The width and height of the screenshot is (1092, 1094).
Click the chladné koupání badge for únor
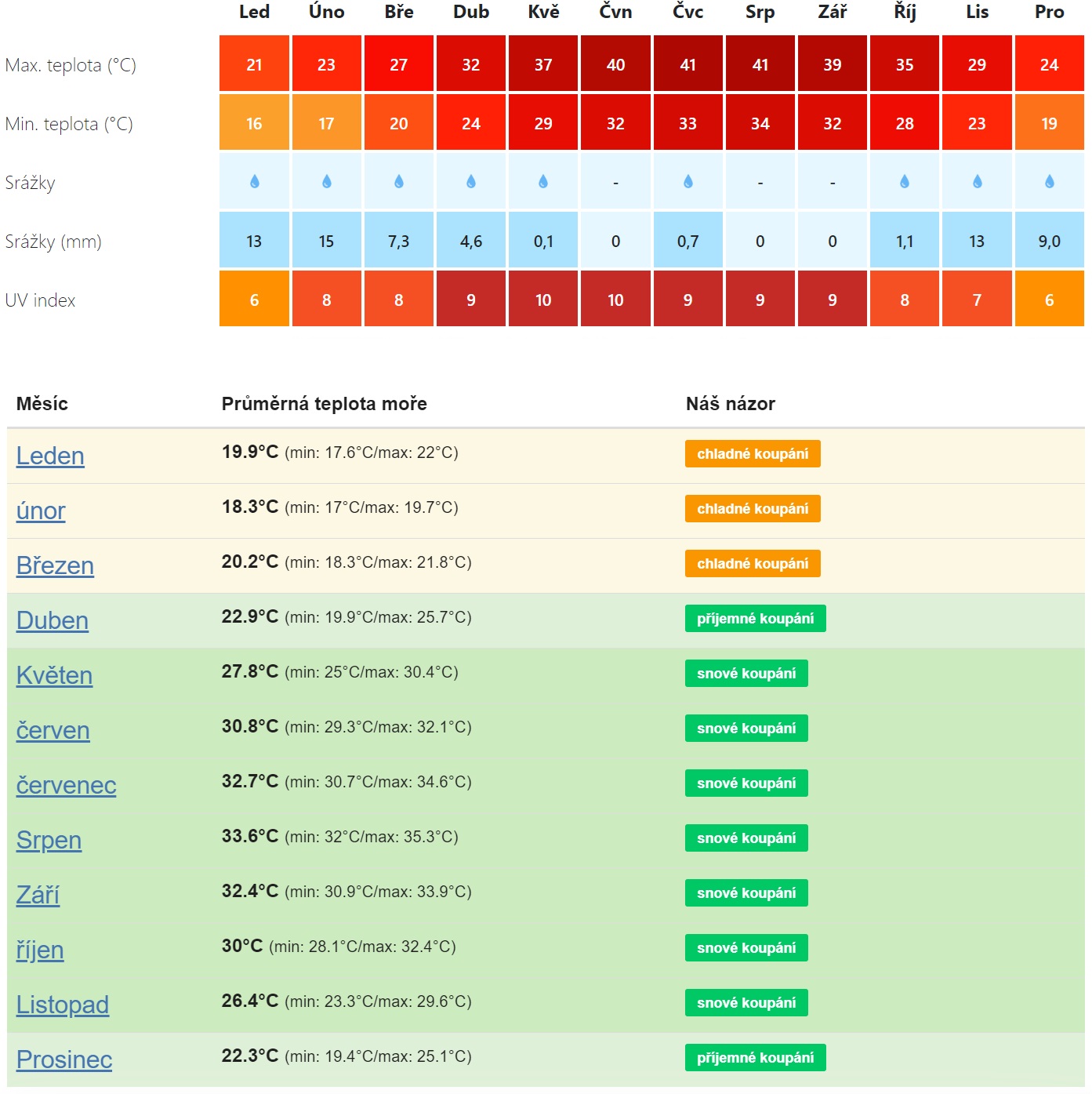tap(753, 509)
